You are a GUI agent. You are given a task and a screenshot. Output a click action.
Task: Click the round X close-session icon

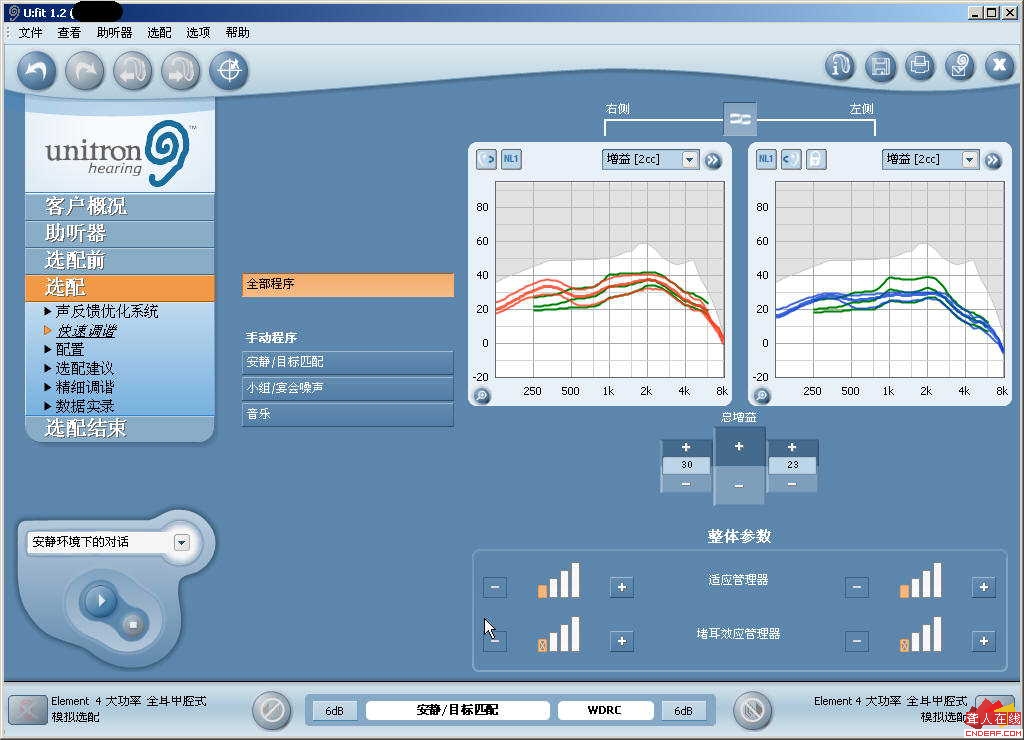[999, 66]
